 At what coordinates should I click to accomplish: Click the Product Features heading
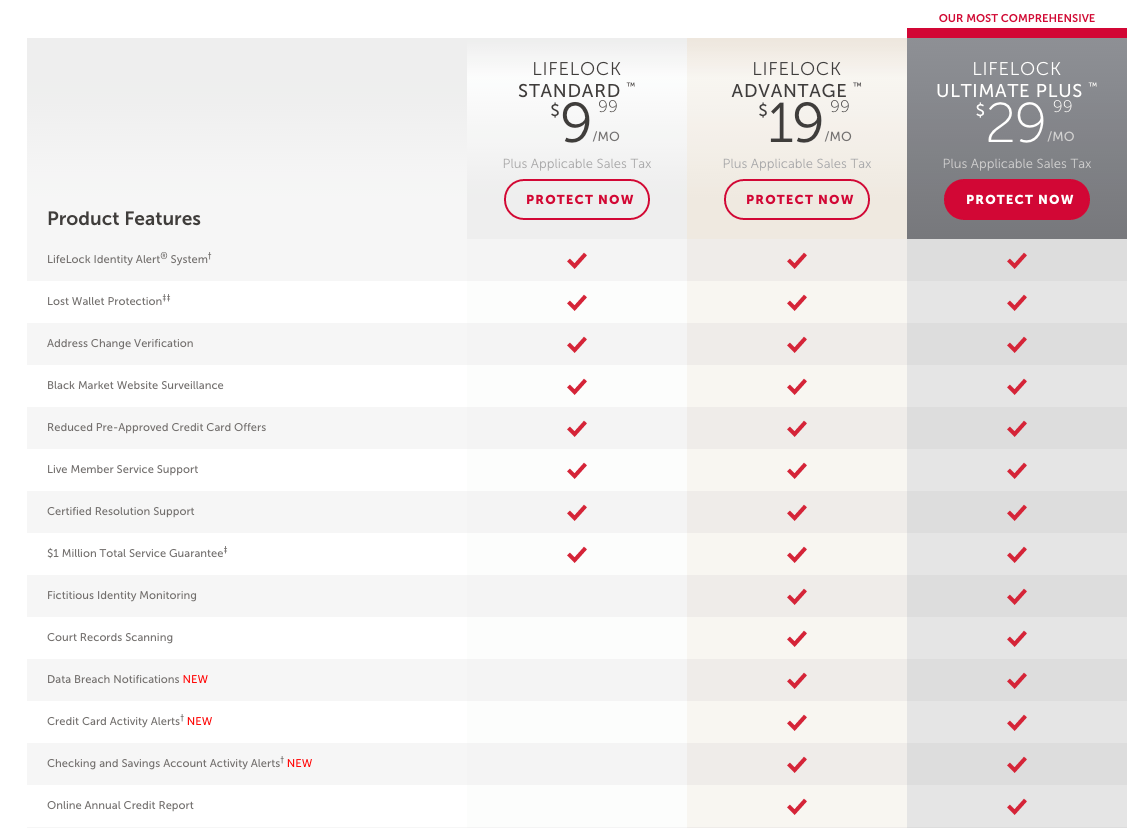coord(124,218)
